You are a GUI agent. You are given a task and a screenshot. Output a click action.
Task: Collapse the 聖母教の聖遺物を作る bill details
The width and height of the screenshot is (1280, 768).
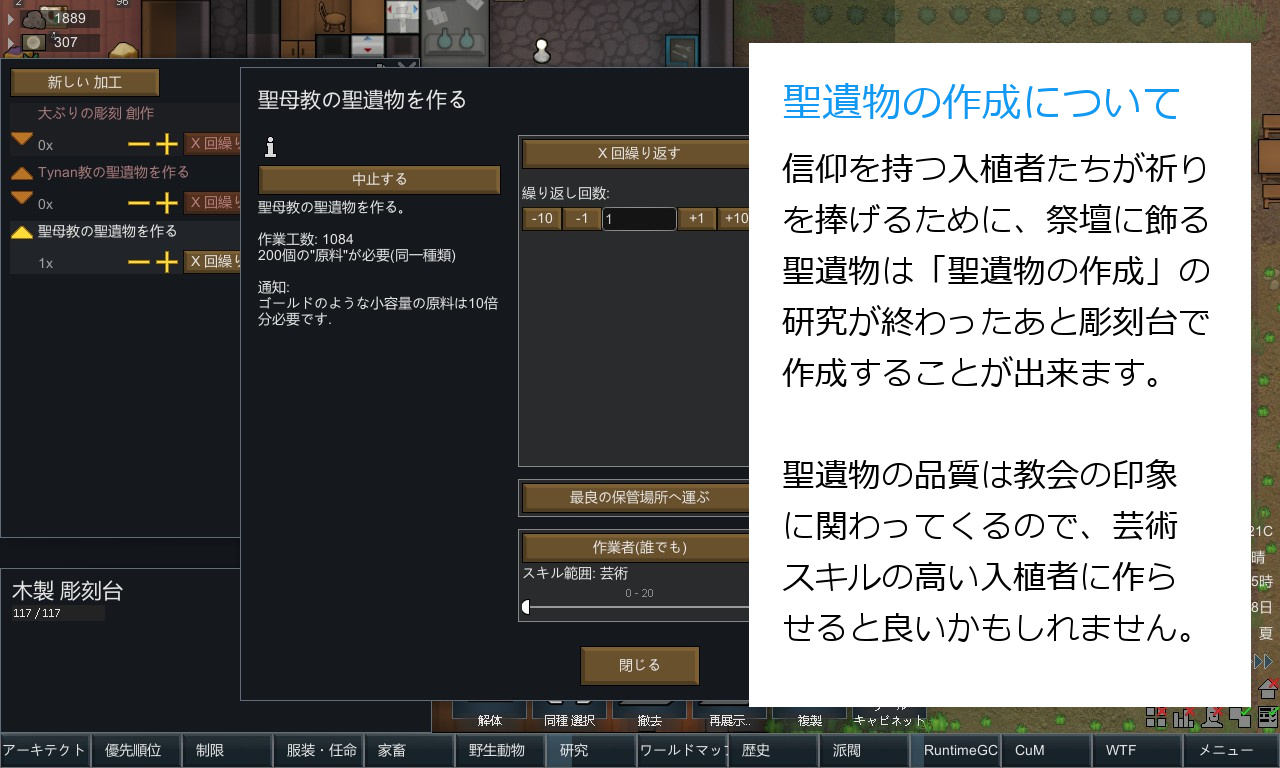(21, 231)
